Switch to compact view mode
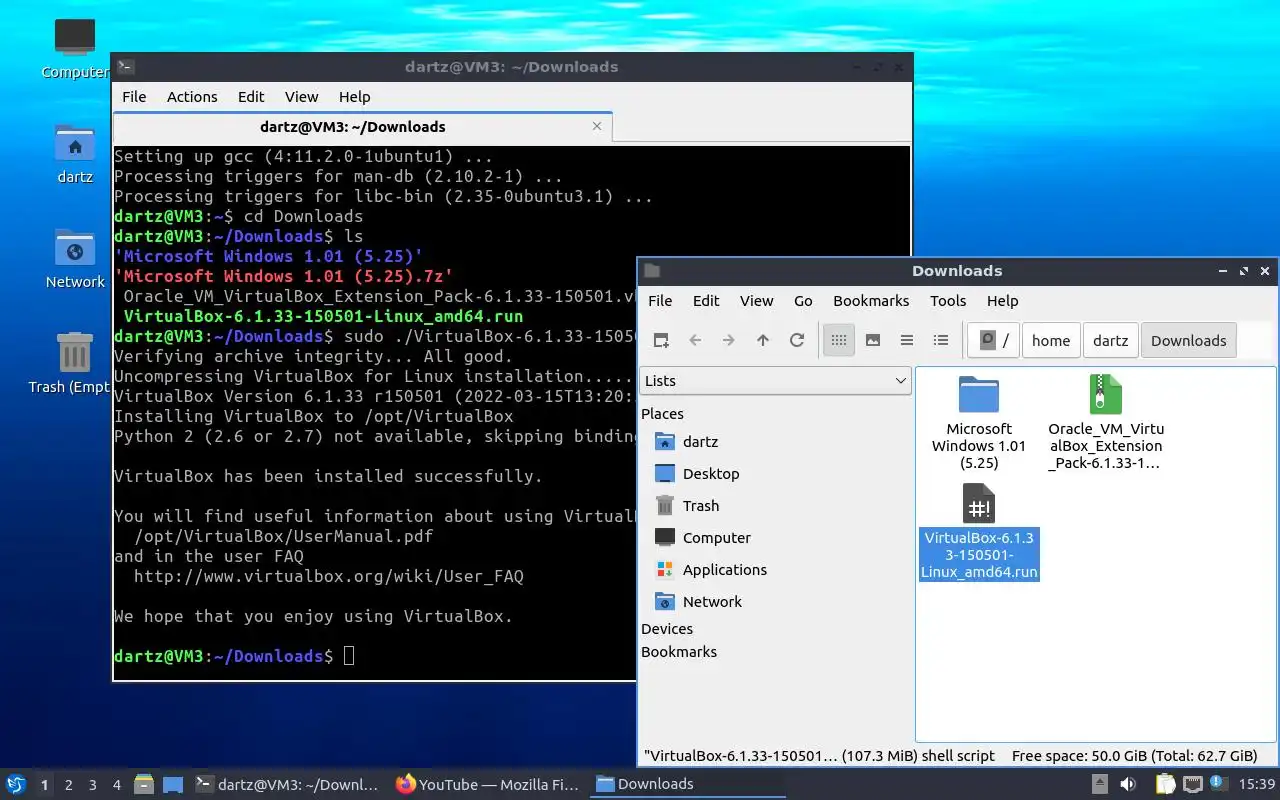The height and width of the screenshot is (800, 1280). pyautogui.click(x=907, y=340)
